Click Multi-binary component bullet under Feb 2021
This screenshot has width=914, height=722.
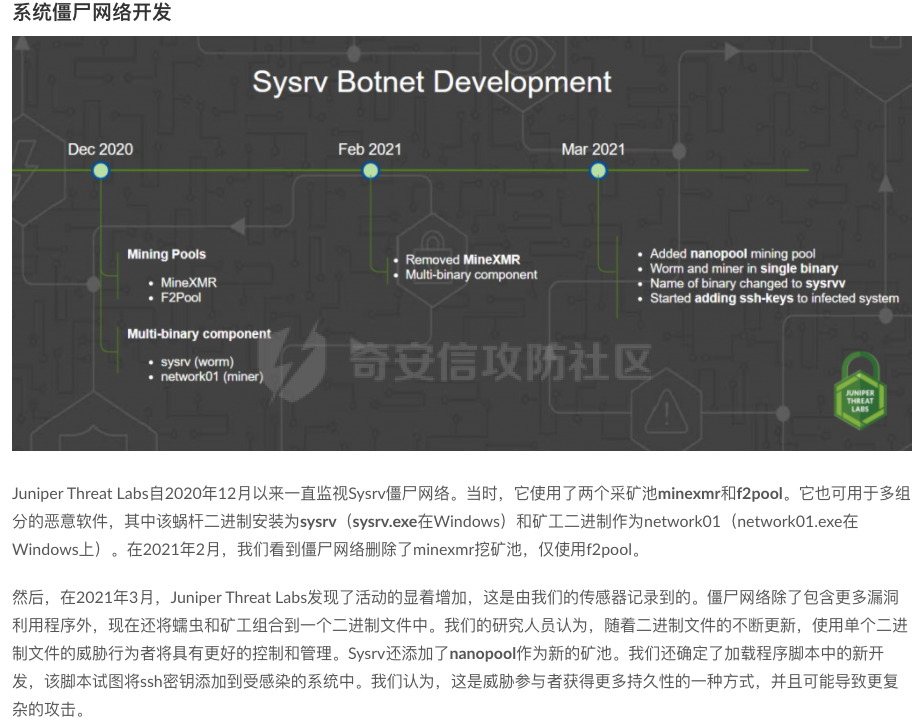coord(472,274)
